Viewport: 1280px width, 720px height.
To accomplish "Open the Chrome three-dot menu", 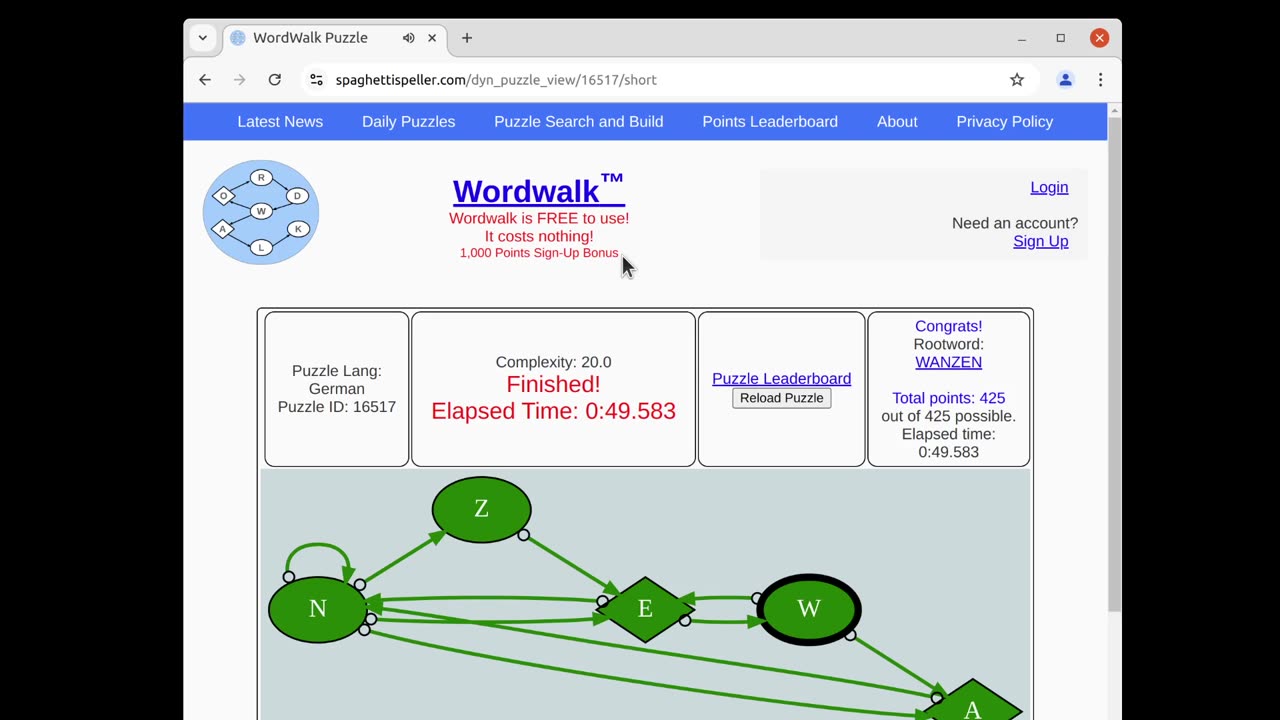I will tap(1100, 80).
